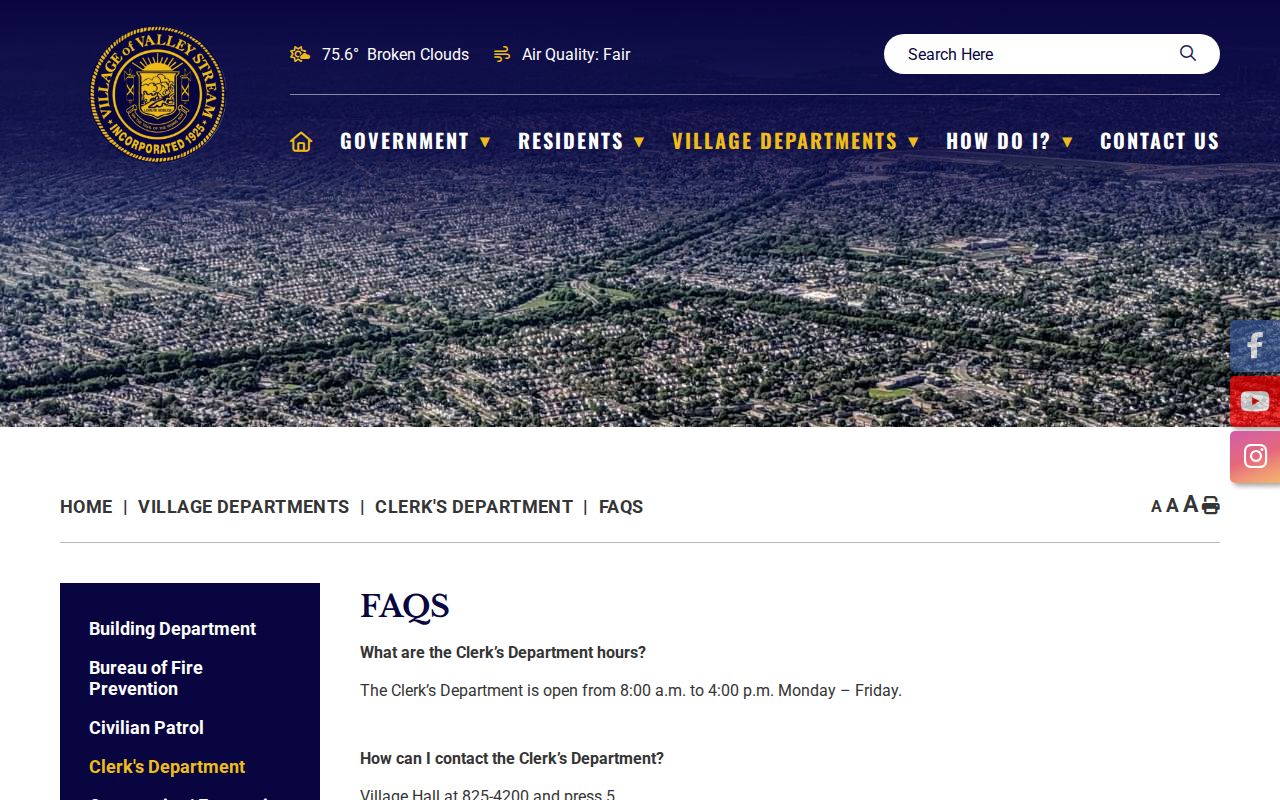Go to homepage via house icon
1280x800 pixels.
point(301,141)
